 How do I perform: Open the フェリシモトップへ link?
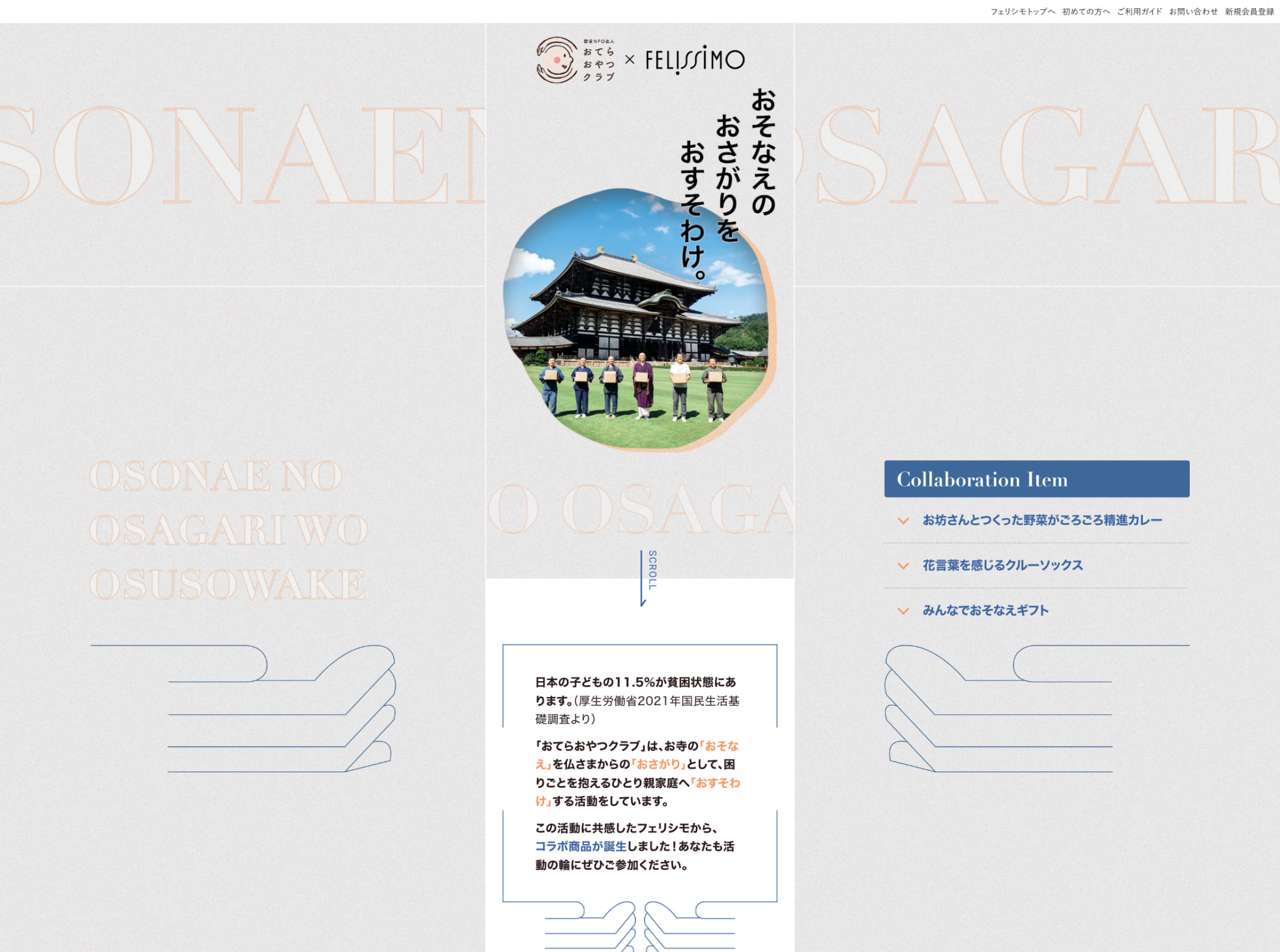[1022, 11]
